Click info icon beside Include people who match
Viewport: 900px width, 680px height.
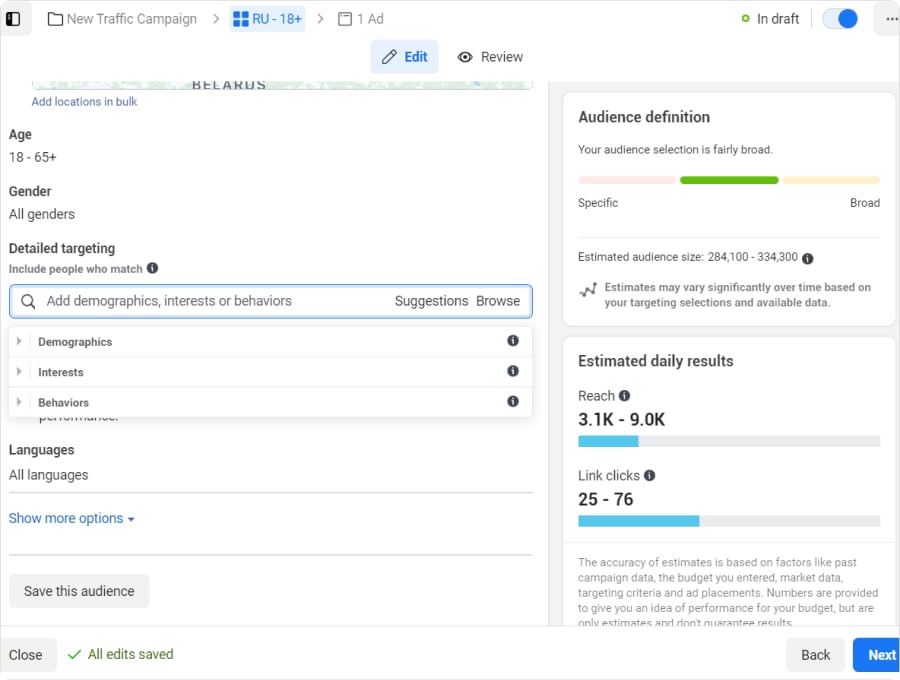click(153, 268)
